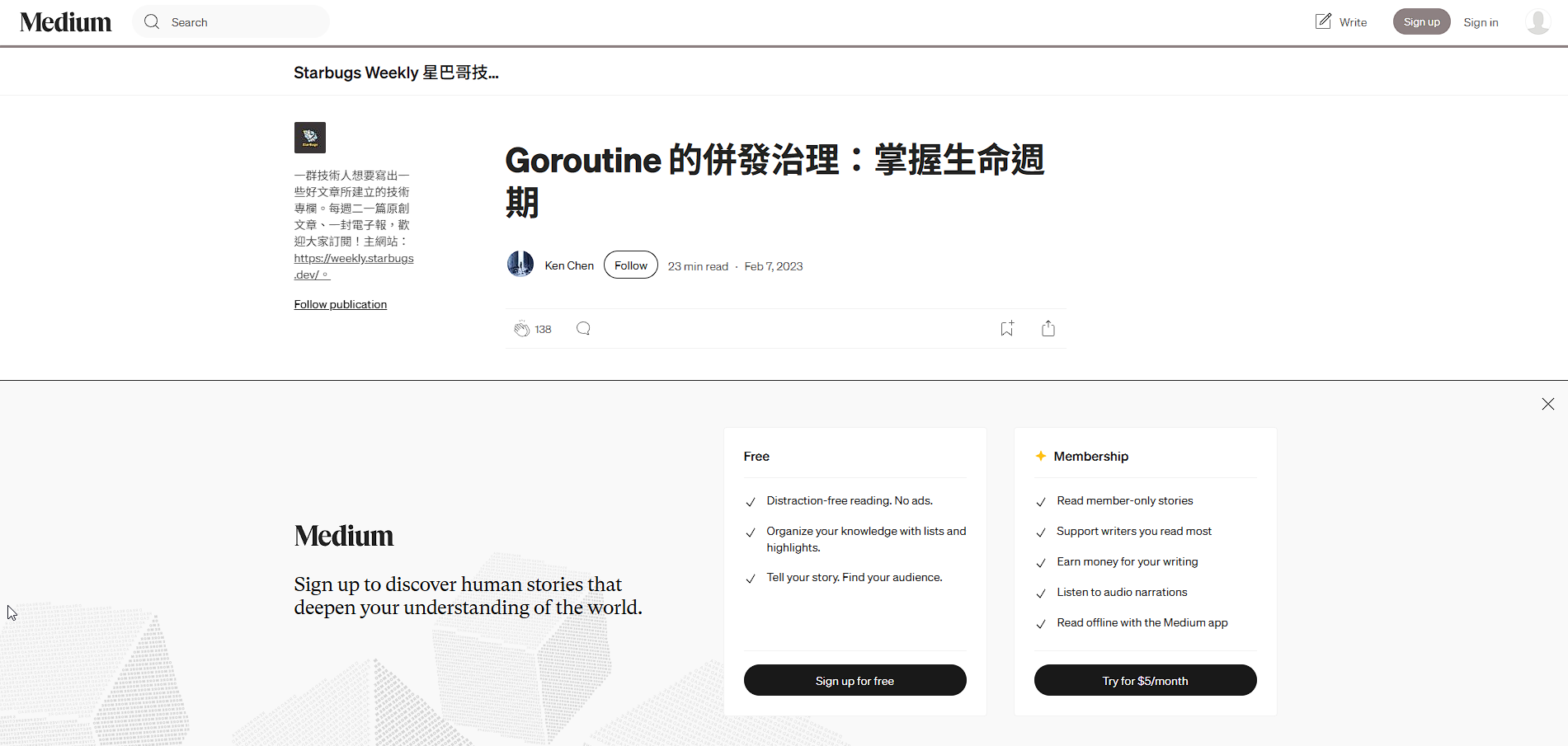Viewport: 1568px width, 746px height.
Task: Click the user profile avatar icon
Action: (1537, 21)
